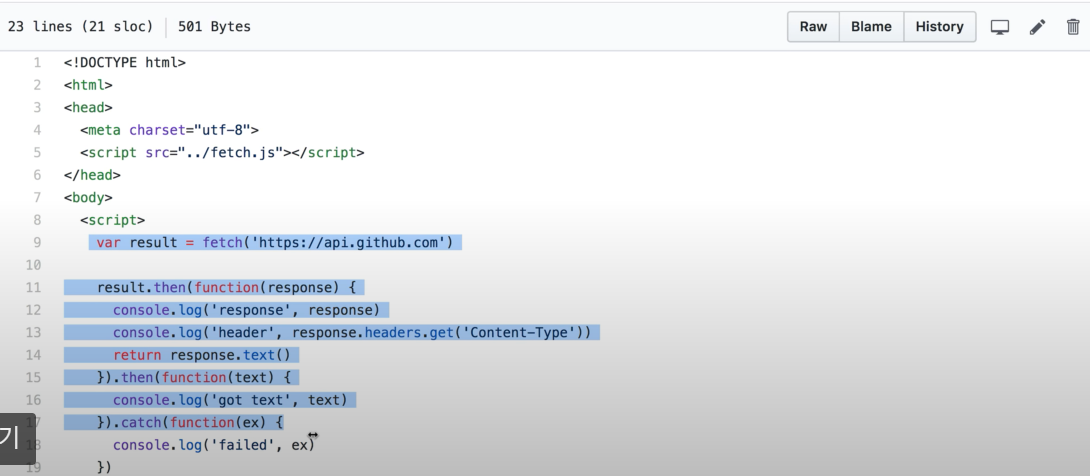This screenshot has height=476, width=1090.
Task: Edit this file with pencil icon
Action: (x=1037, y=27)
